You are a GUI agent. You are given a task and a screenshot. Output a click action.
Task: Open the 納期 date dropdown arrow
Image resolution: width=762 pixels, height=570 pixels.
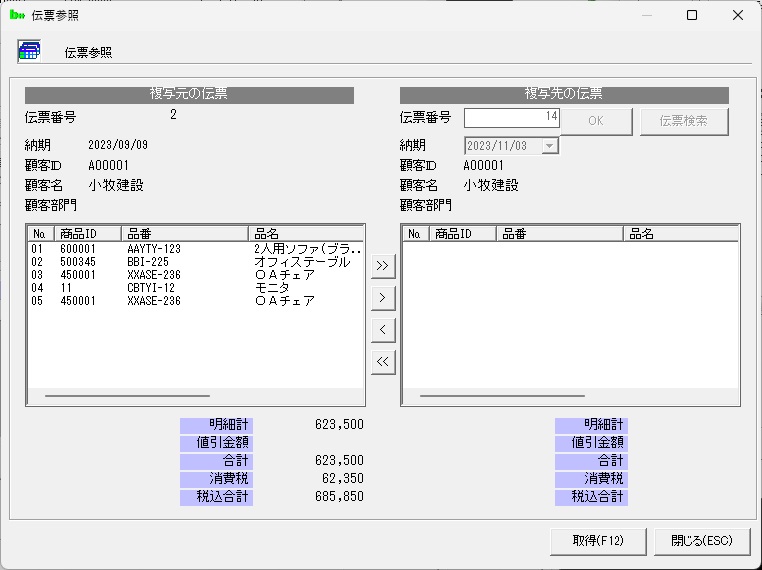point(550,146)
